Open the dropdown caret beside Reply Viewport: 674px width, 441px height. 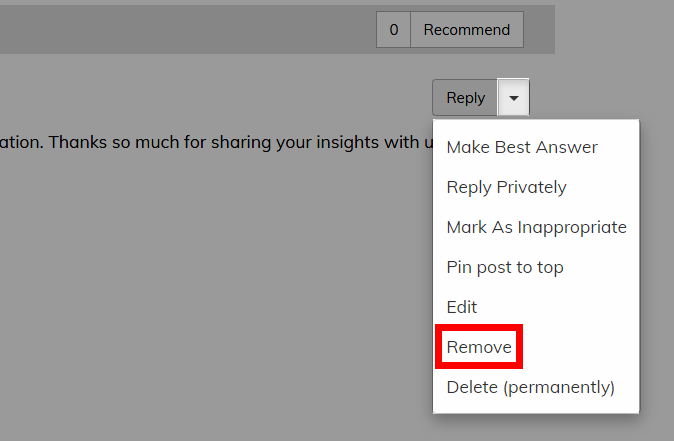[x=513, y=98]
